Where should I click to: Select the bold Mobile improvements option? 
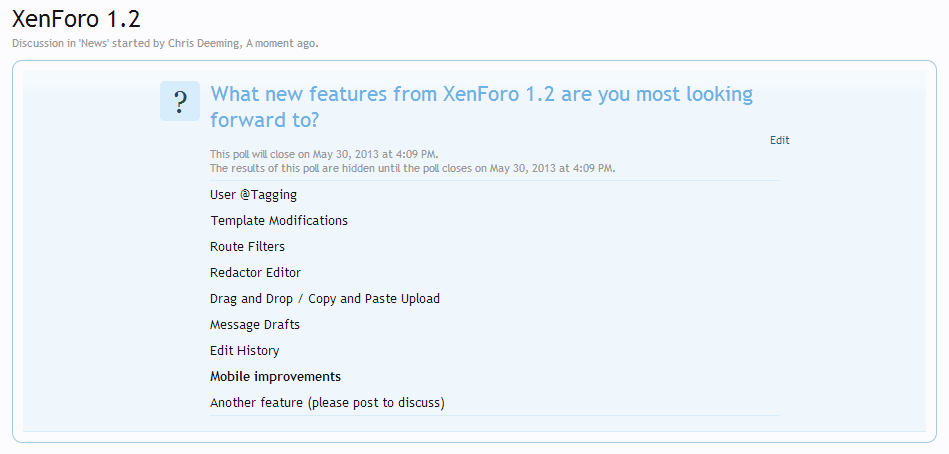coord(275,377)
